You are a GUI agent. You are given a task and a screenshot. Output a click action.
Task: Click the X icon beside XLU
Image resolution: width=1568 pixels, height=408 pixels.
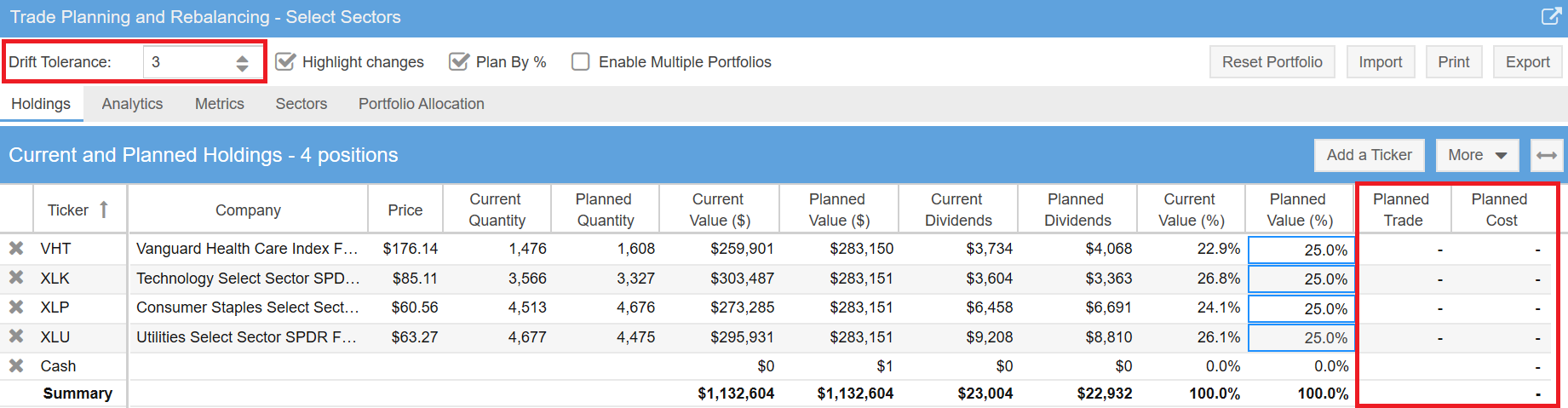(16, 336)
